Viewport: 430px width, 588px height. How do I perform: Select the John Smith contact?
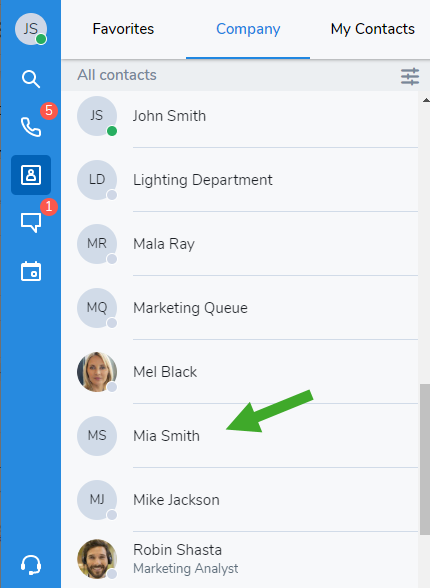tap(240, 116)
